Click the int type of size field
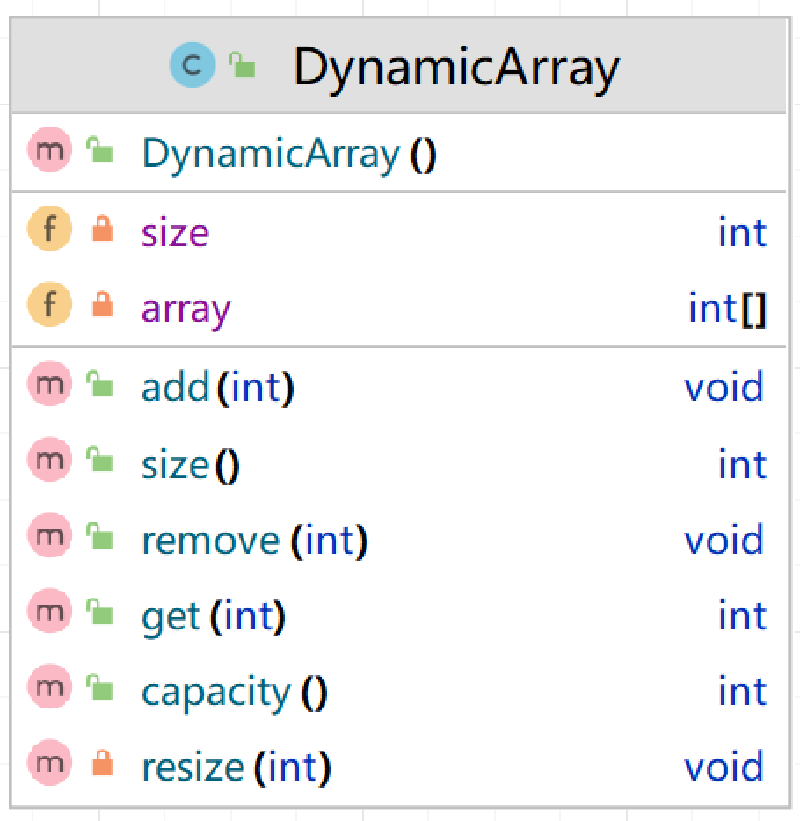This screenshot has height=821, width=800. (x=742, y=232)
